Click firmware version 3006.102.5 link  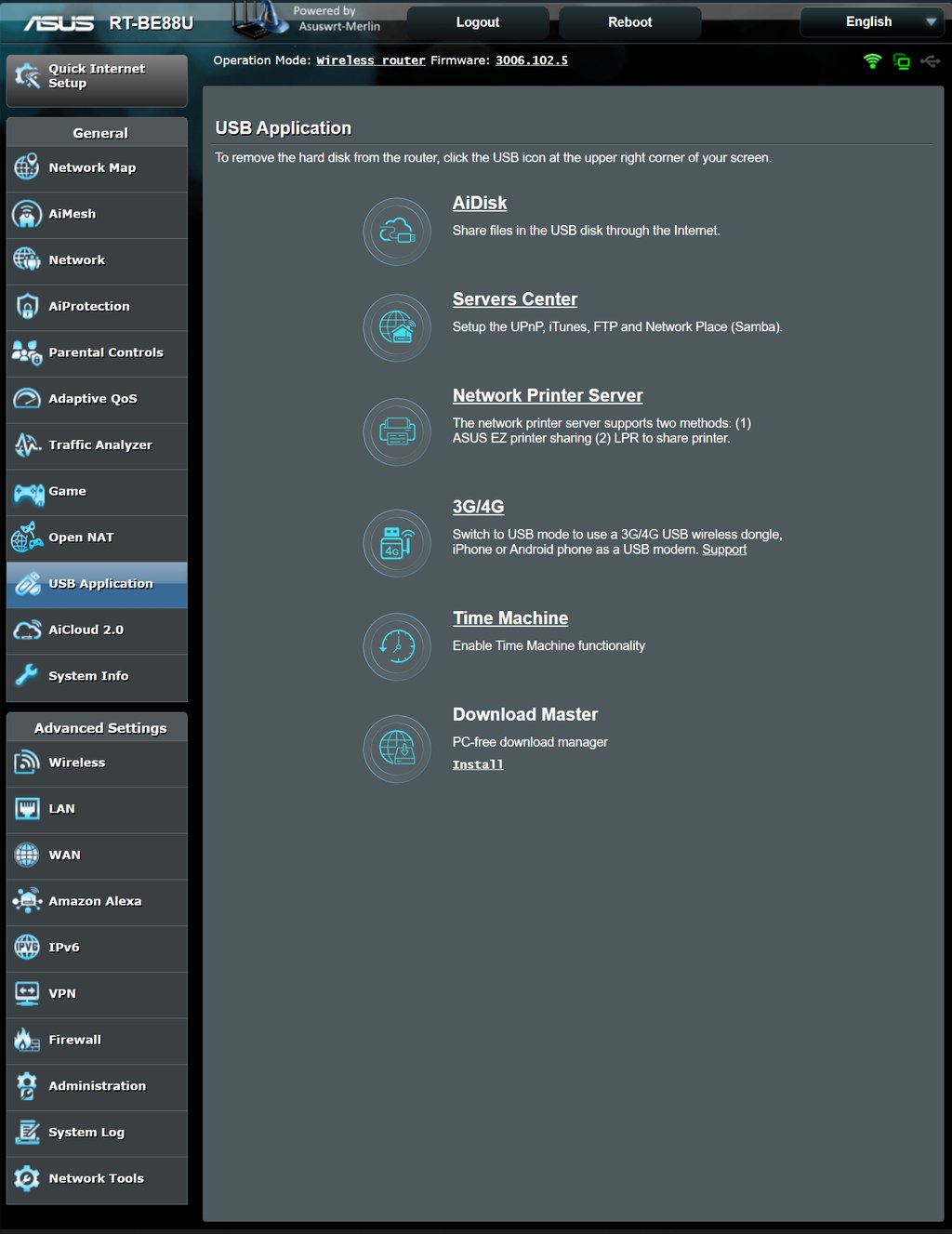pos(532,60)
